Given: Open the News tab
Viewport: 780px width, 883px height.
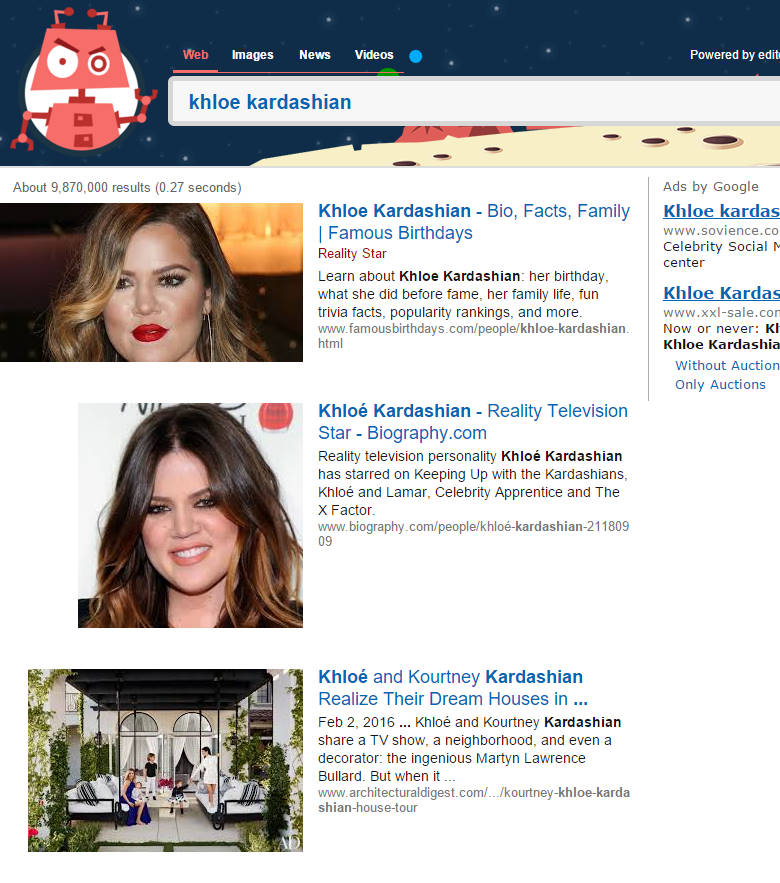Looking at the screenshot, I should (315, 55).
